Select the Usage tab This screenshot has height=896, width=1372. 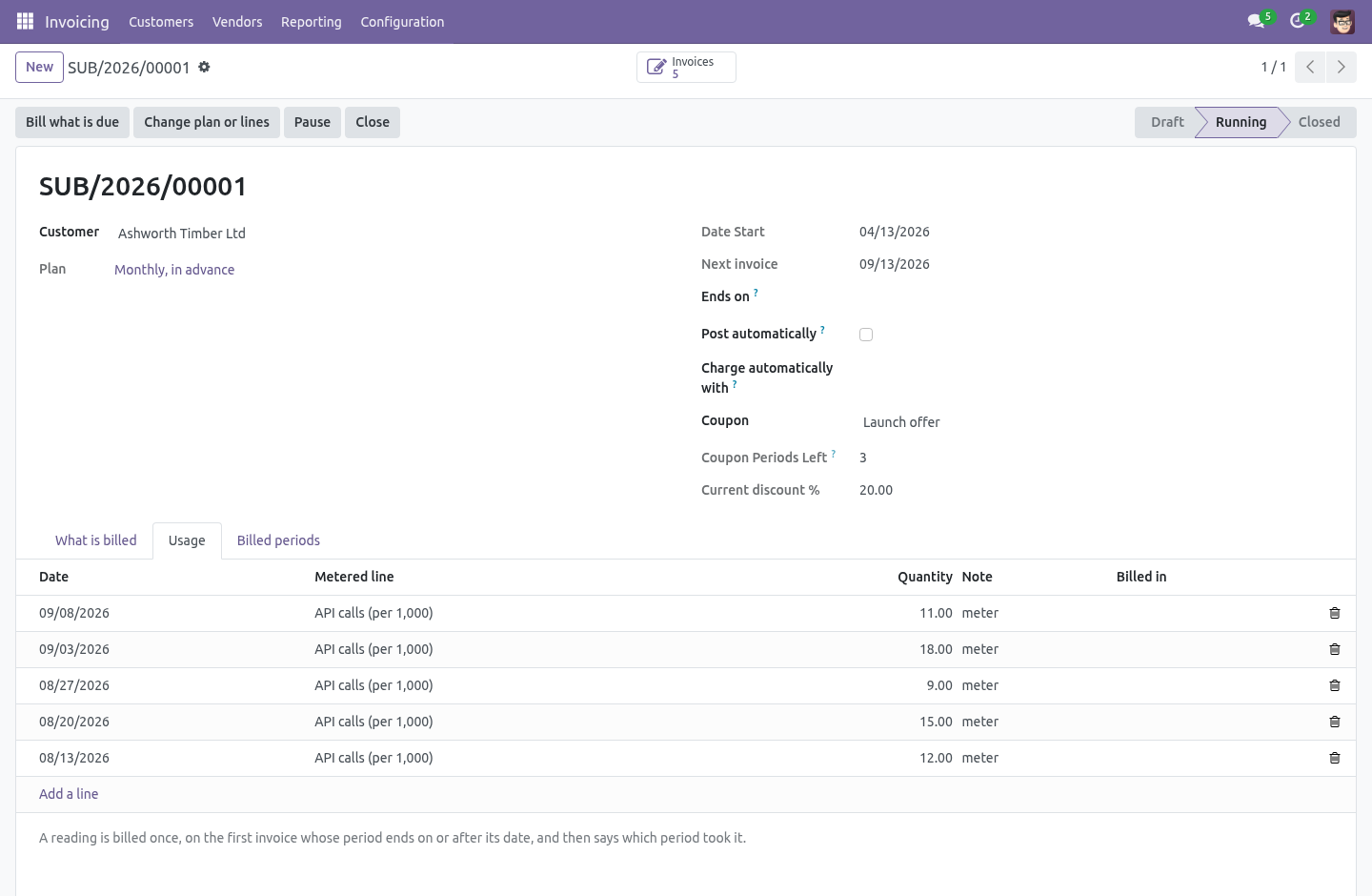(x=187, y=540)
